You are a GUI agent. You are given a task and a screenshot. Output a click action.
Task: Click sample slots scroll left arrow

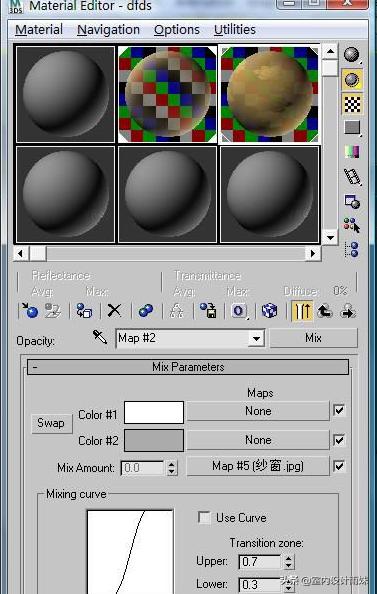21,253
